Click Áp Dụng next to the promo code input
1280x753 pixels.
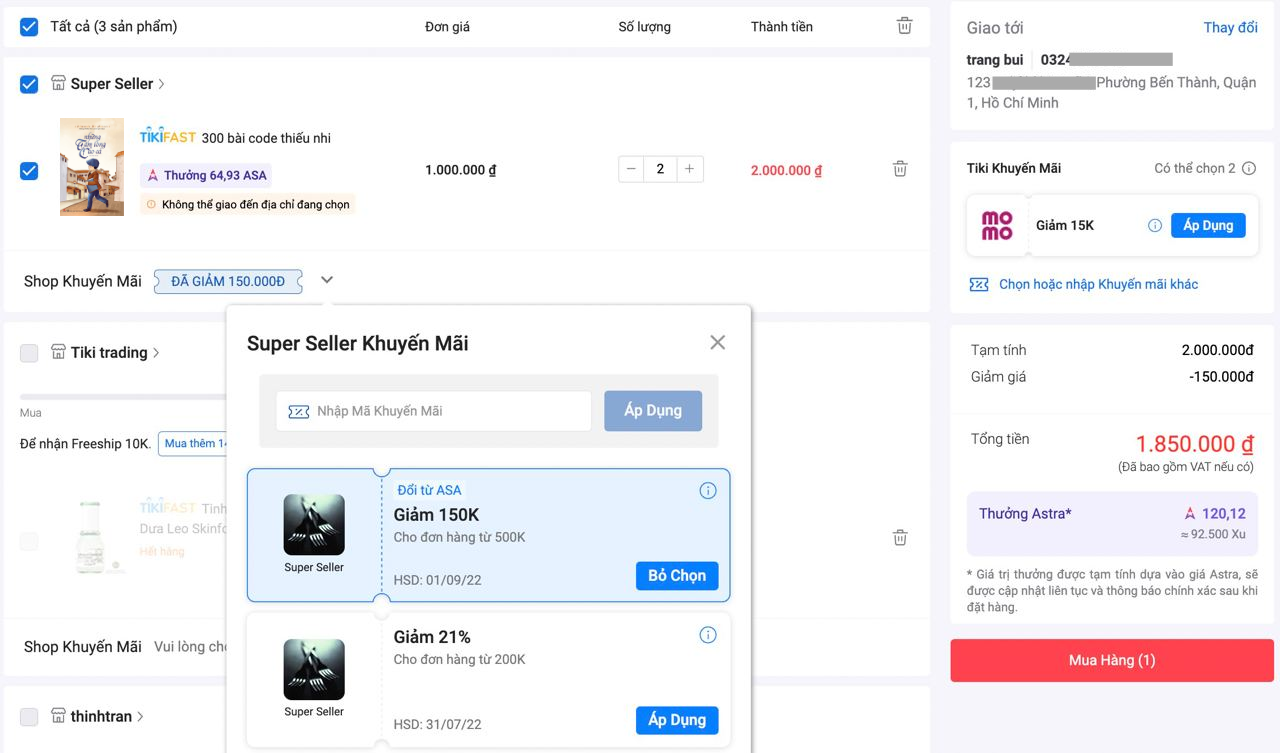click(x=653, y=411)
